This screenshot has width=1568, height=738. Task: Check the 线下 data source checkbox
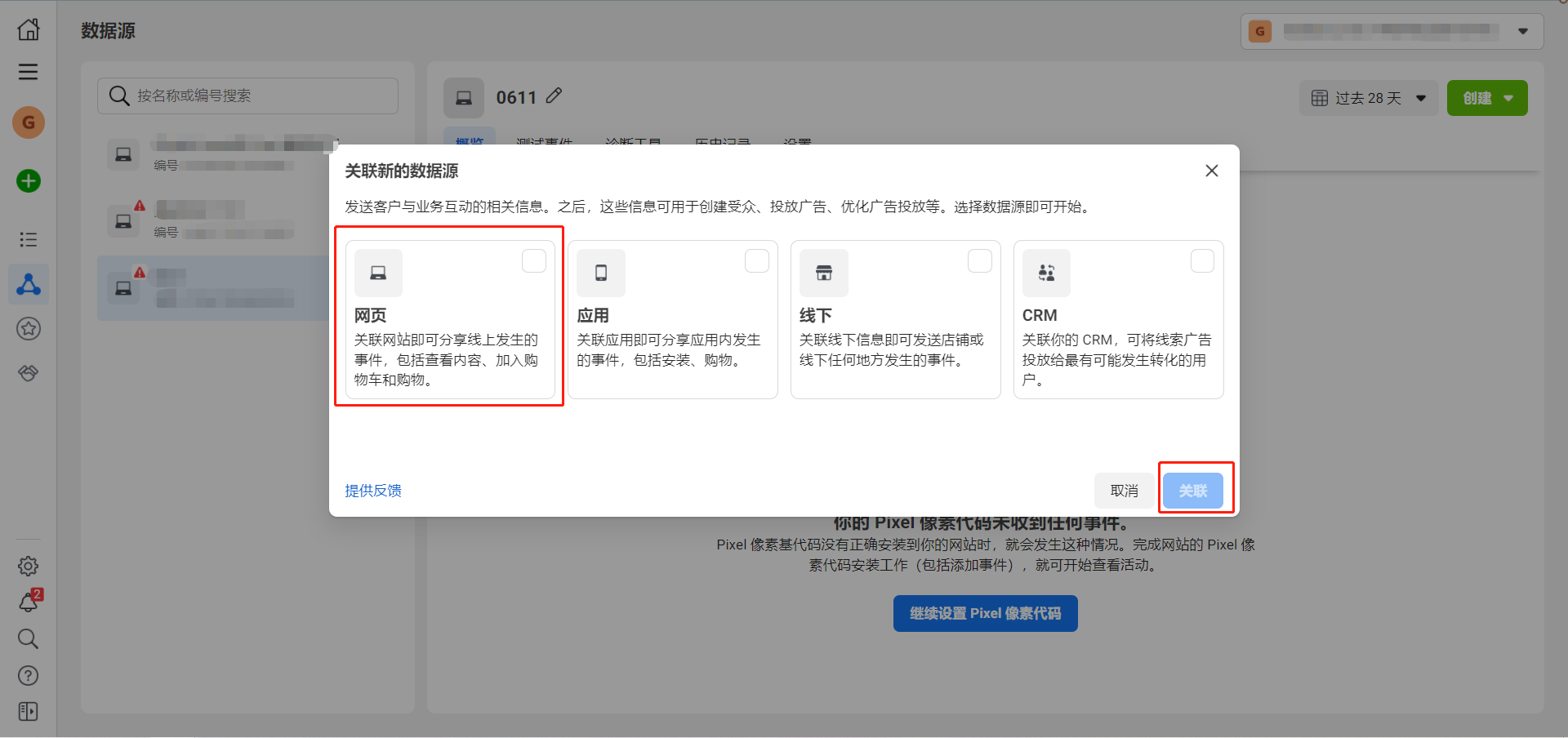coord(980,261)
